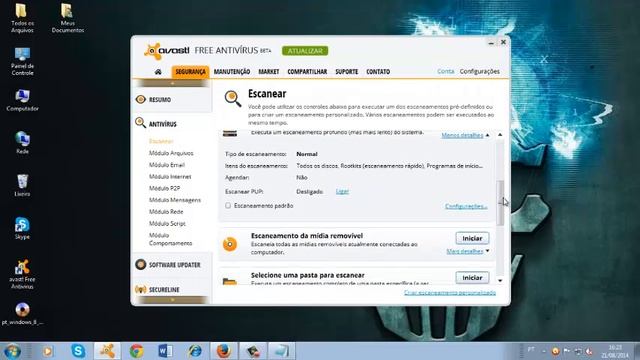Viewport: 640px width, 360px height.
Task: Open Rede desktop icon
Action: pos(22,143)
